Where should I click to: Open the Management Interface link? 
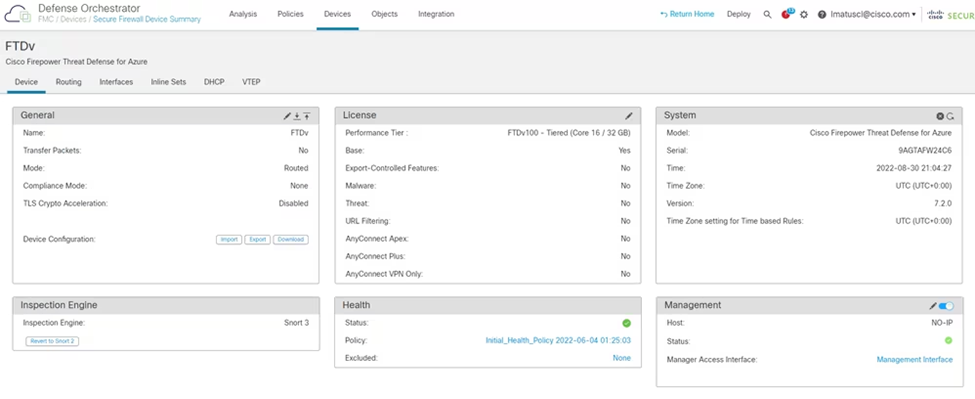tap(914, 359)
